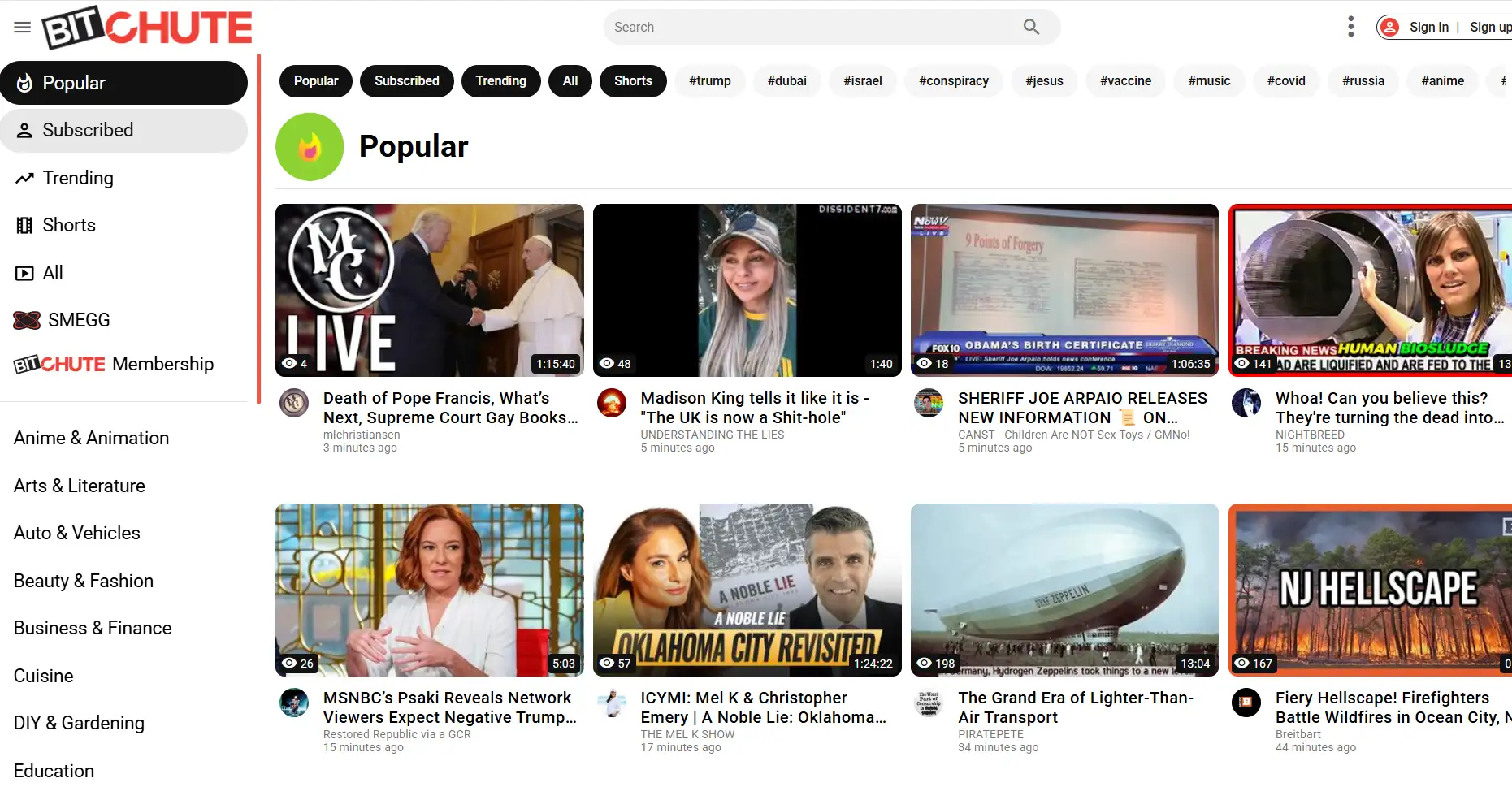Focus the Search input field
Screen dimensions: 1512x800
tap(812, 27)
